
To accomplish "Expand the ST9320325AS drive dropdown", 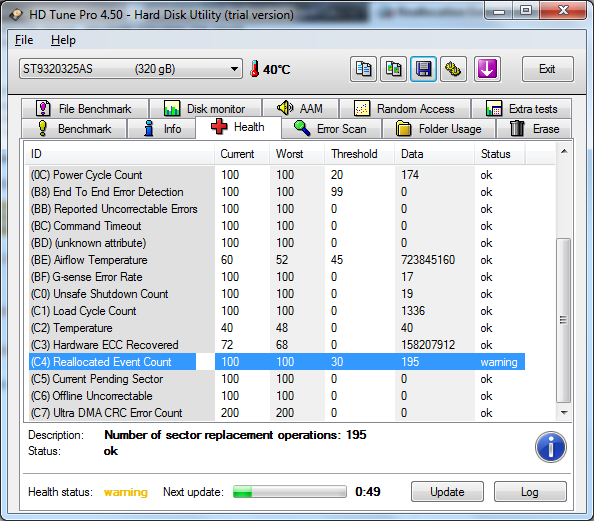I will pyautogui.click(x=131, y=69).
